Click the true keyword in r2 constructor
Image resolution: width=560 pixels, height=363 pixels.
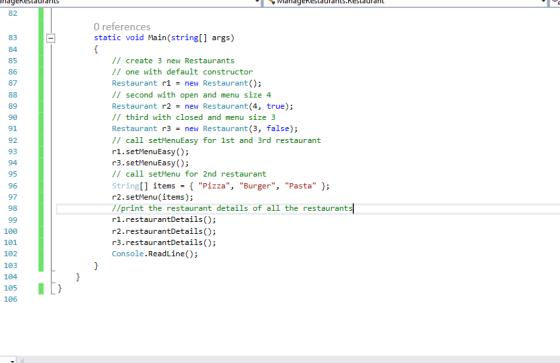pyautogui.click(x=275, y=106)
